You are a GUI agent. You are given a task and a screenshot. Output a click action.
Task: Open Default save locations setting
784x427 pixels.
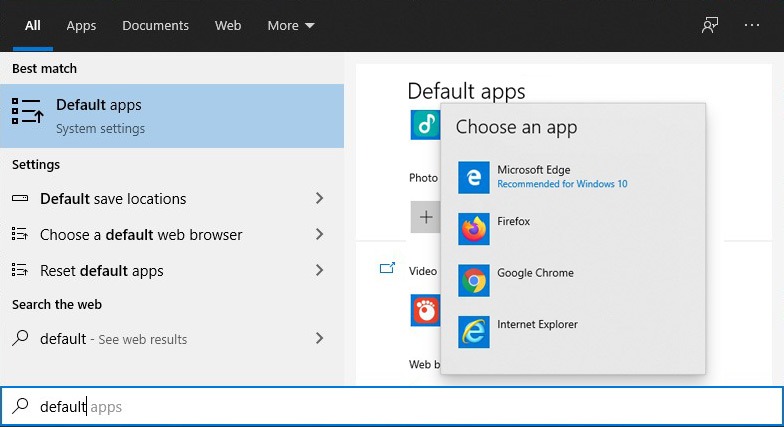coord(172,198)
